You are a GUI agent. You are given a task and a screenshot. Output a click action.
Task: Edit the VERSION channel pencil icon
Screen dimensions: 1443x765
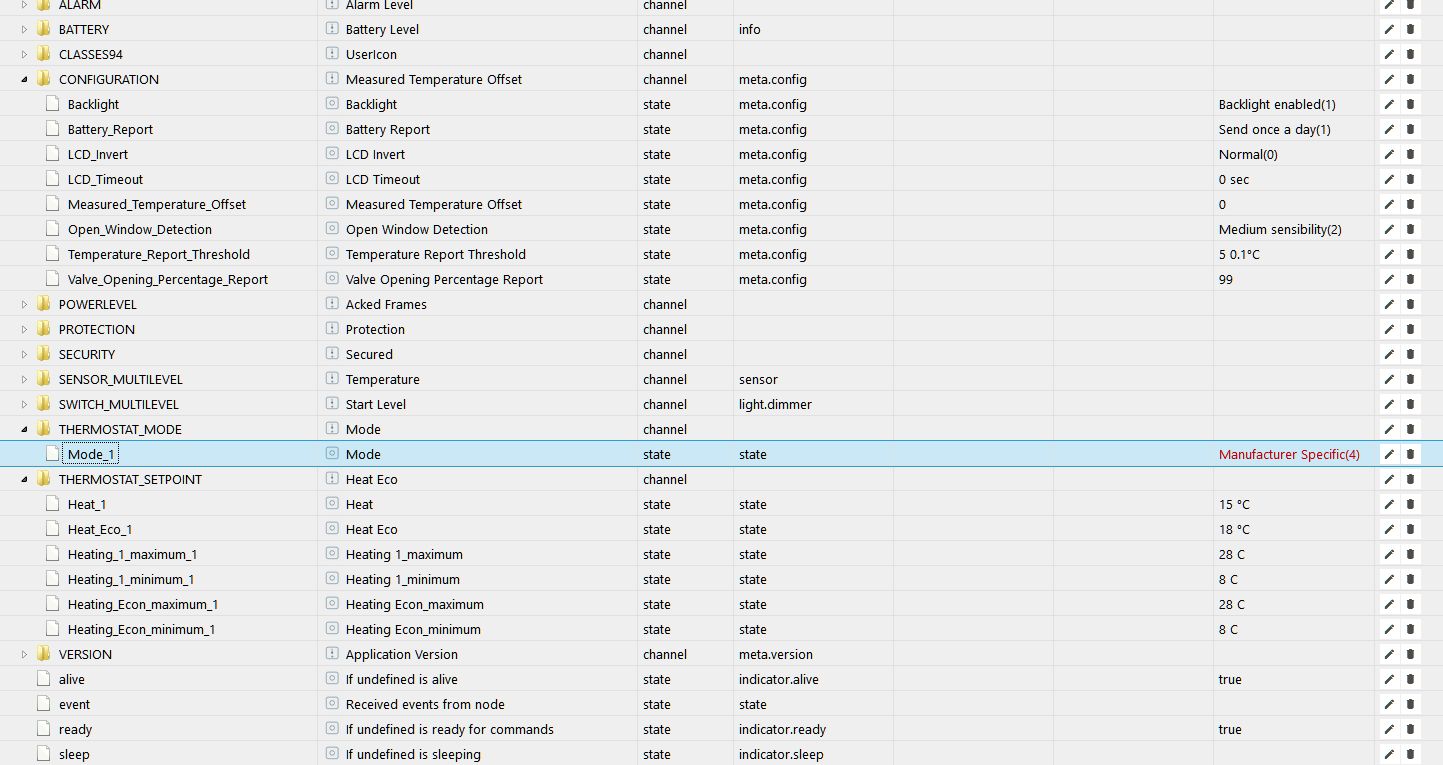[1389, 654]
